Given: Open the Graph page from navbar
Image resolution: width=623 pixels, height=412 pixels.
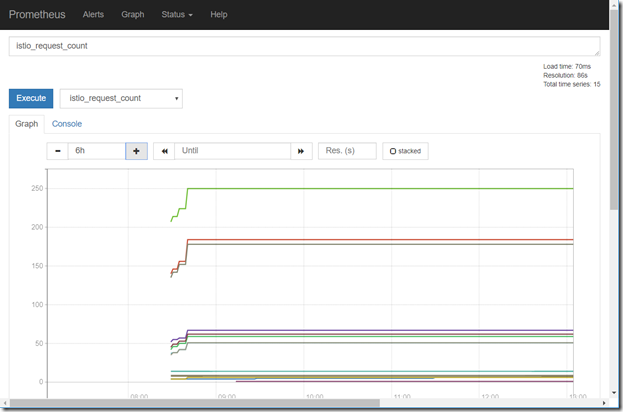Looking at the screenshot, I should coord(132,15).
